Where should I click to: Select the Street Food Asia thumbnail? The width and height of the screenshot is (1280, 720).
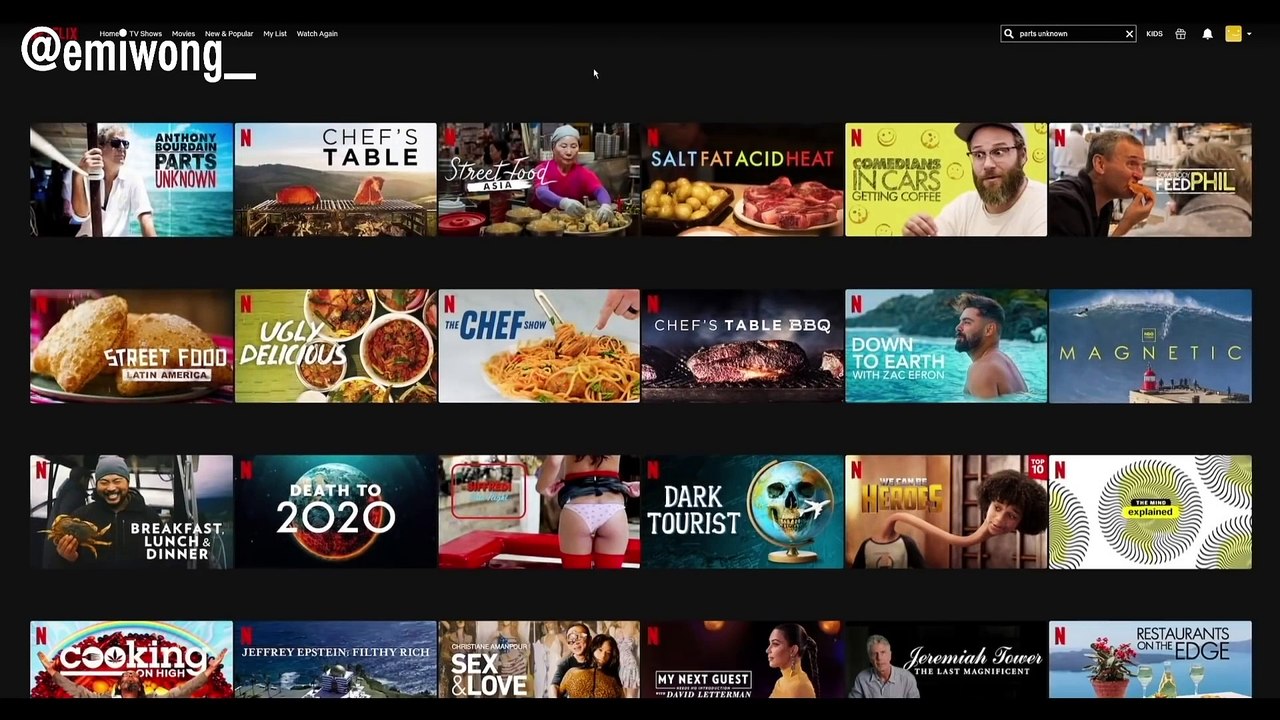pyautogui.click(x=539, y=180)
